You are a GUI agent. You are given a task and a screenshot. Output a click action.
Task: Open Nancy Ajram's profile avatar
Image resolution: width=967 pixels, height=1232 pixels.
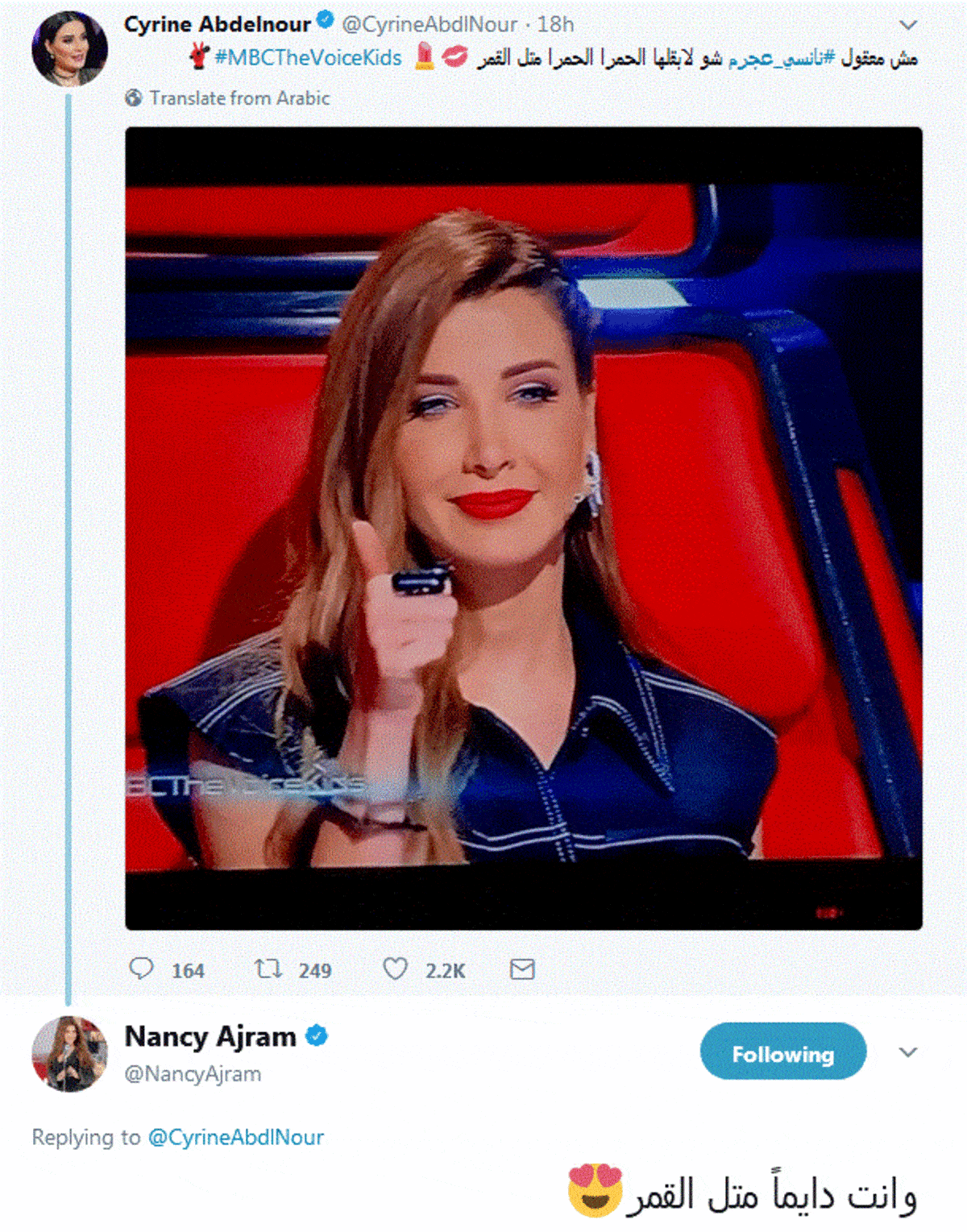69,1054
